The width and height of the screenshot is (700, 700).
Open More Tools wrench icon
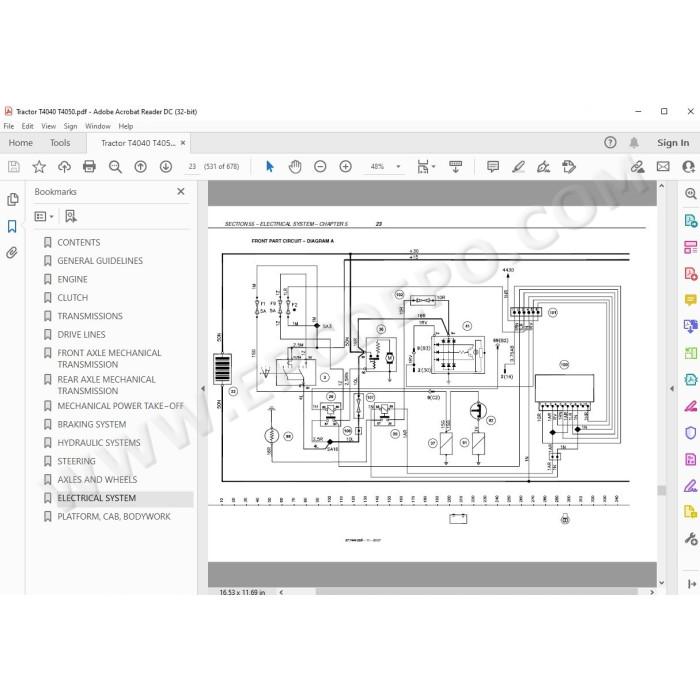[x=691, y=539]
